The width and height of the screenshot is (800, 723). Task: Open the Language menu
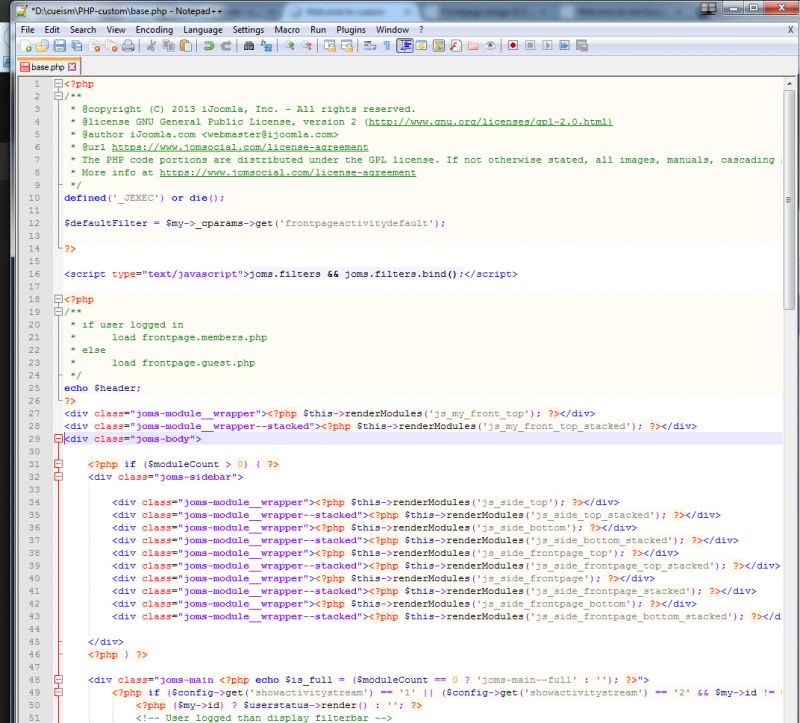click(x=203, y=30)
